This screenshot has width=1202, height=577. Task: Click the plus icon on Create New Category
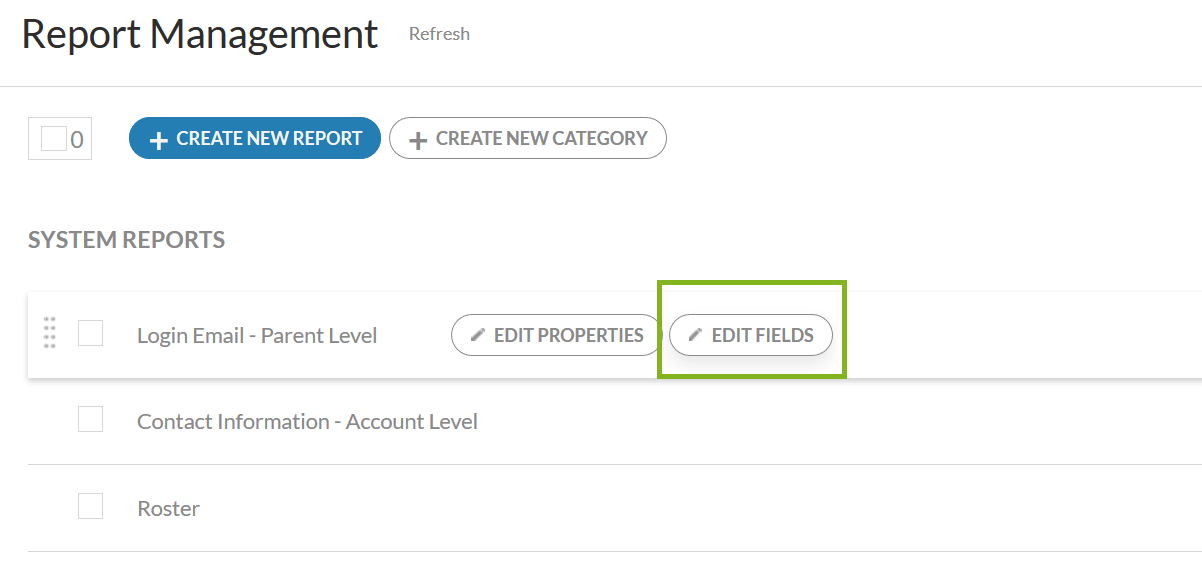pyautogui.click(x=418, y=140)
